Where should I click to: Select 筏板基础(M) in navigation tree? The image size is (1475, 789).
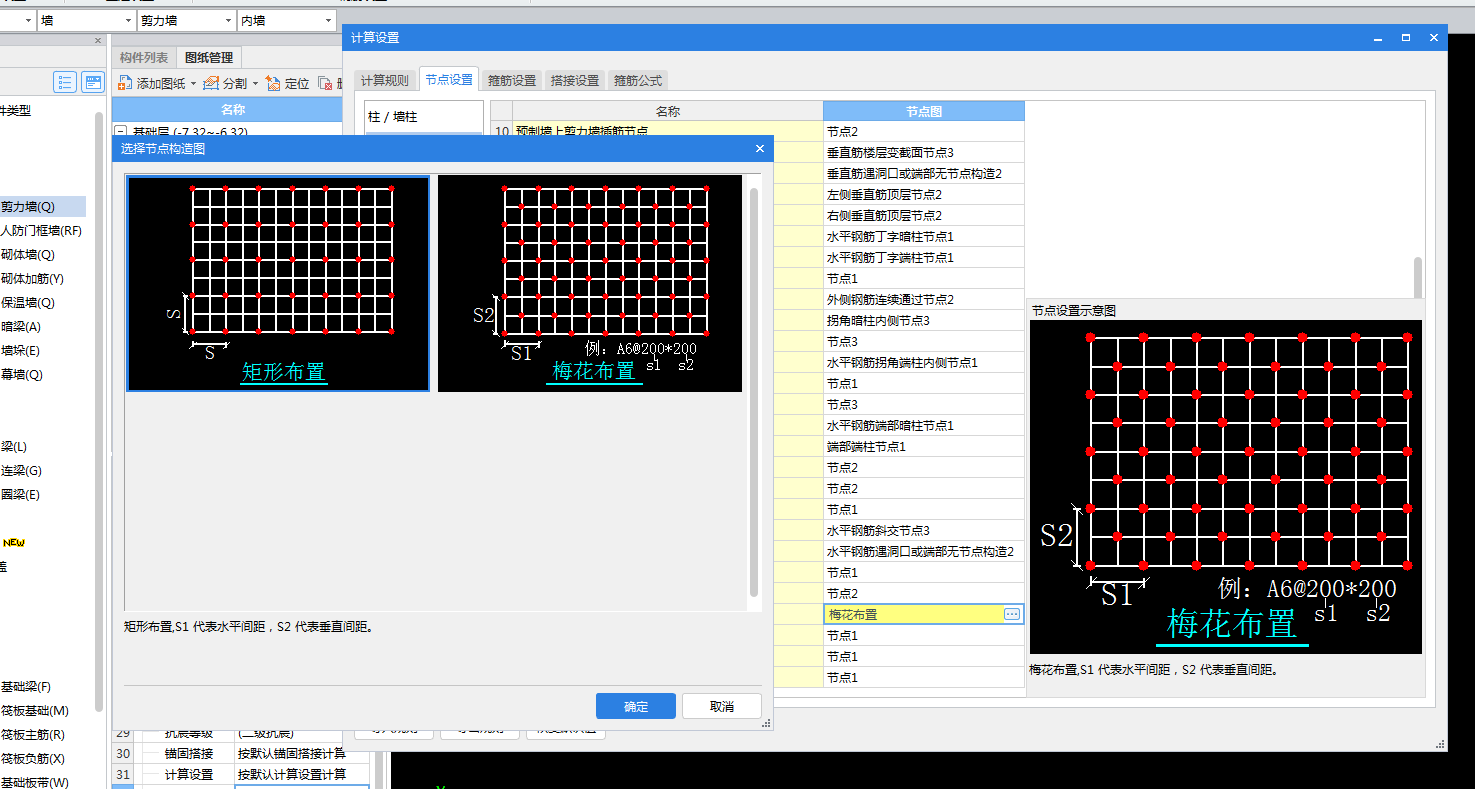click(x=35, y=711)
